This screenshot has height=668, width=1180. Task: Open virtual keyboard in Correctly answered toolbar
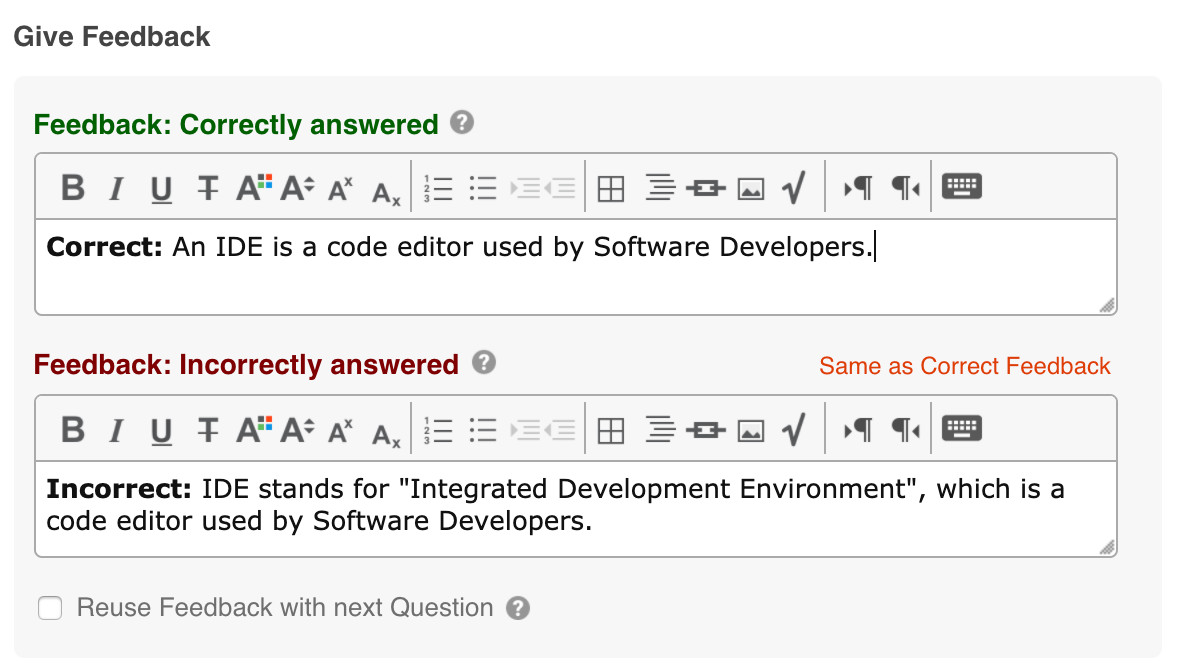pos(962,187)
